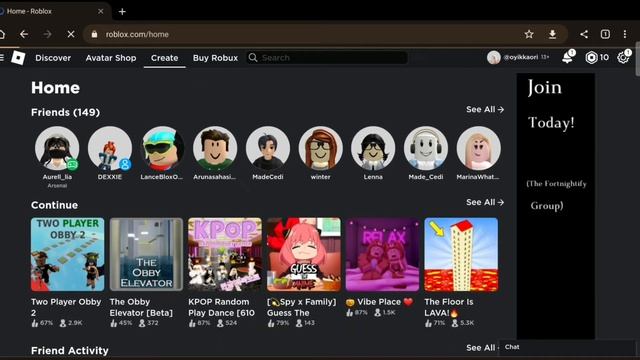
Task: Open the settings gear icon
Action: point(623,58)
